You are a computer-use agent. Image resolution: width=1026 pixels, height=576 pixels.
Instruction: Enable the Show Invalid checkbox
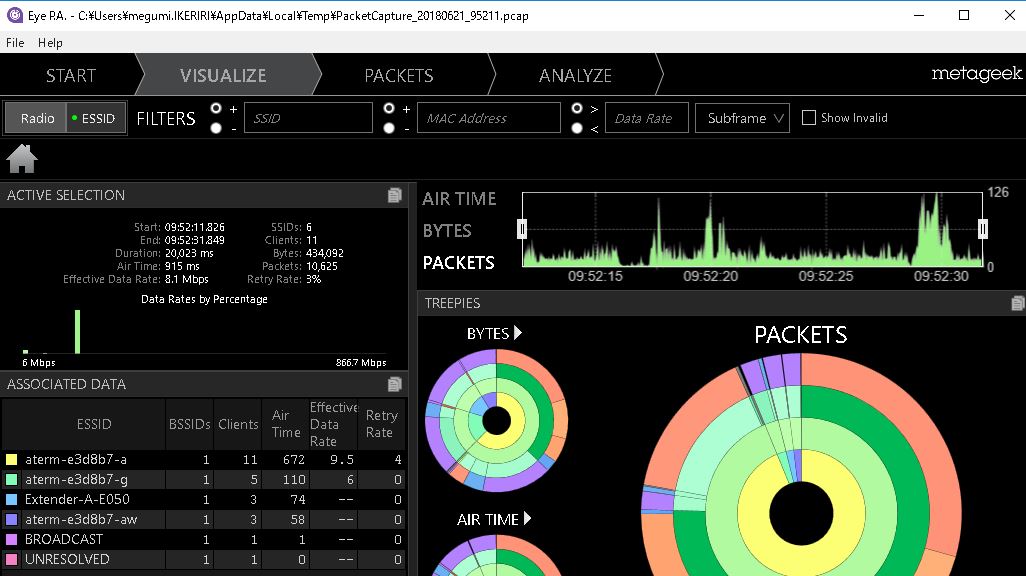coord(809,118)
